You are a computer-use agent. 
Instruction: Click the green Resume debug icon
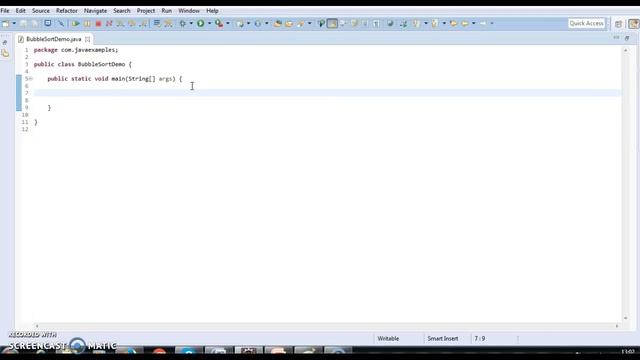click(76, 24)
